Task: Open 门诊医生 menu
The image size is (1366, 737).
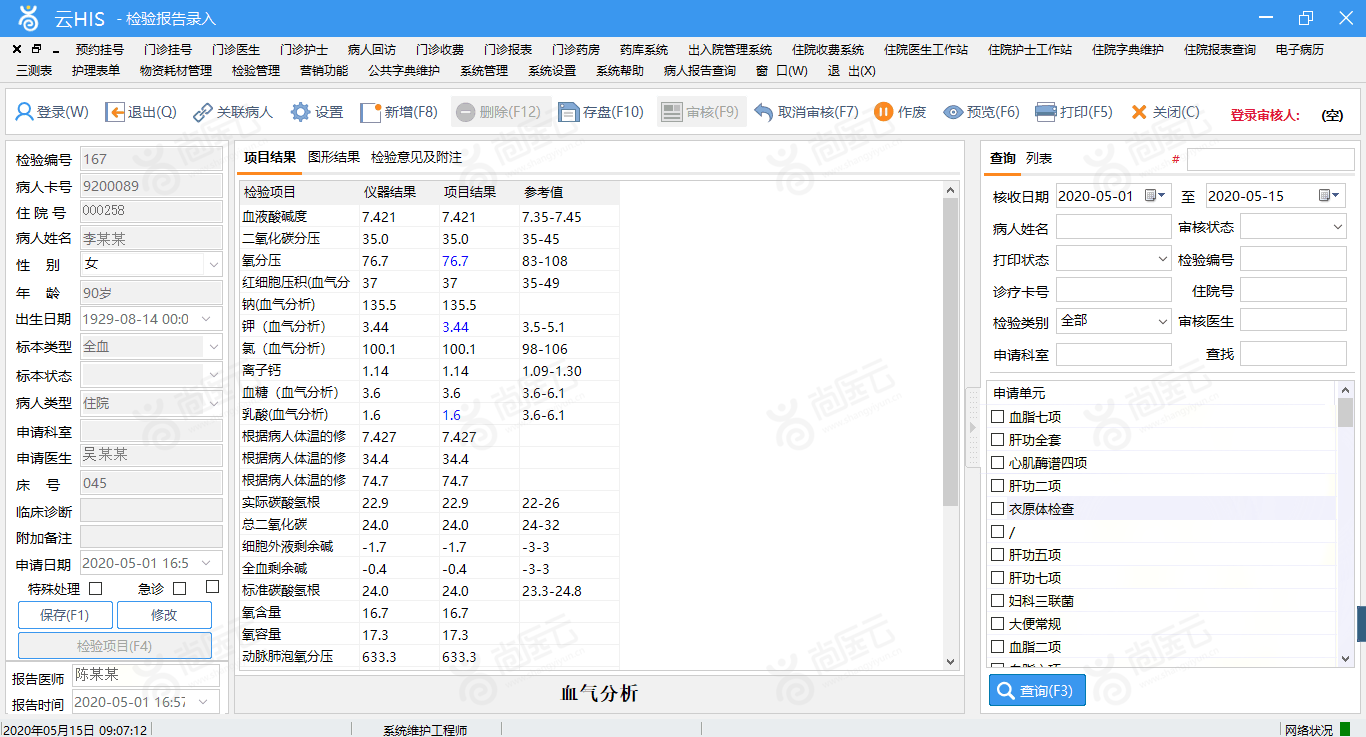Action: click(x=236, y=50)
